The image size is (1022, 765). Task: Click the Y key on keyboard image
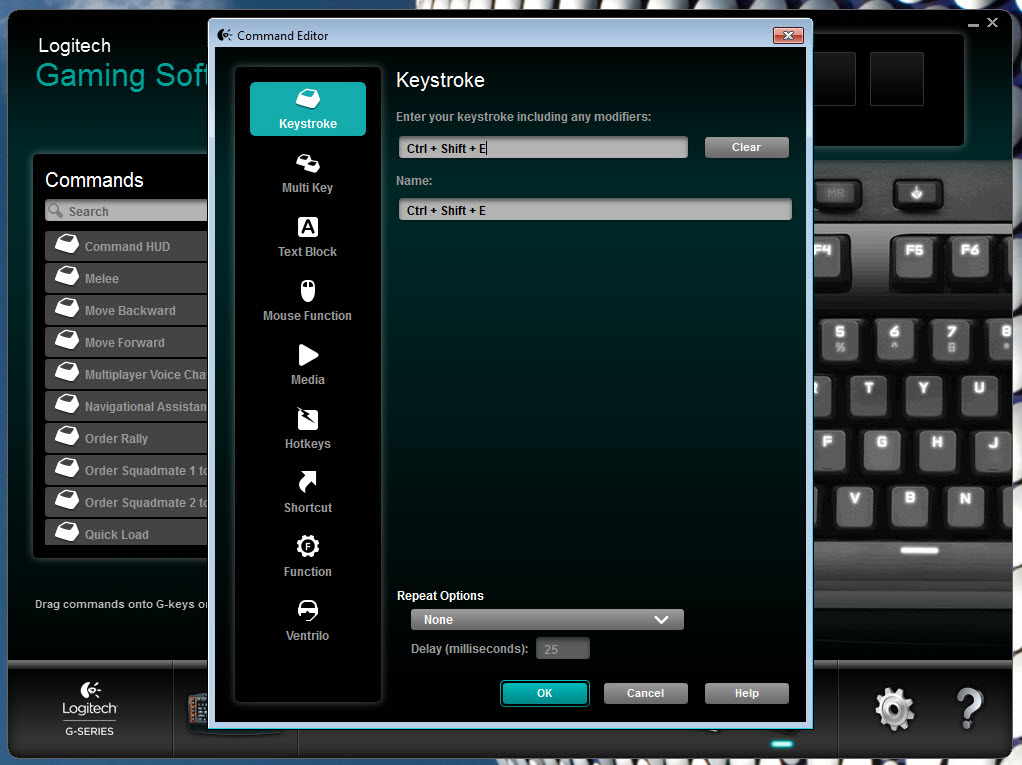coord(924,394)
